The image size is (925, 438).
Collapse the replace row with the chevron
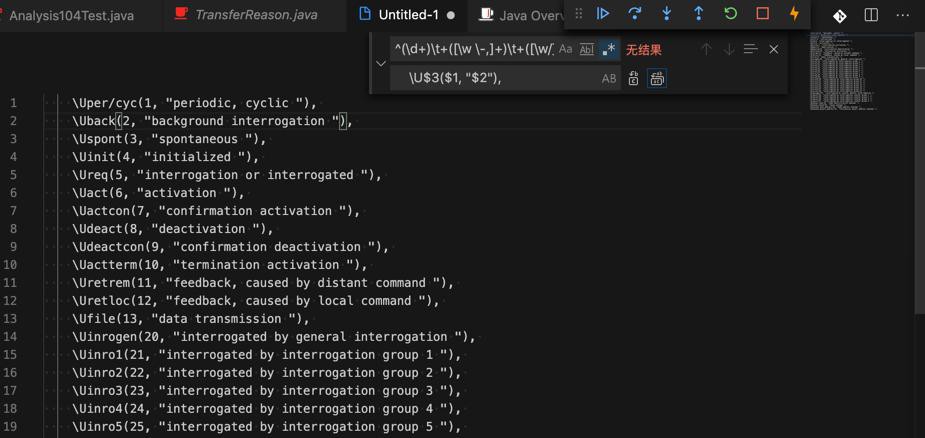[x=380, y=63]
